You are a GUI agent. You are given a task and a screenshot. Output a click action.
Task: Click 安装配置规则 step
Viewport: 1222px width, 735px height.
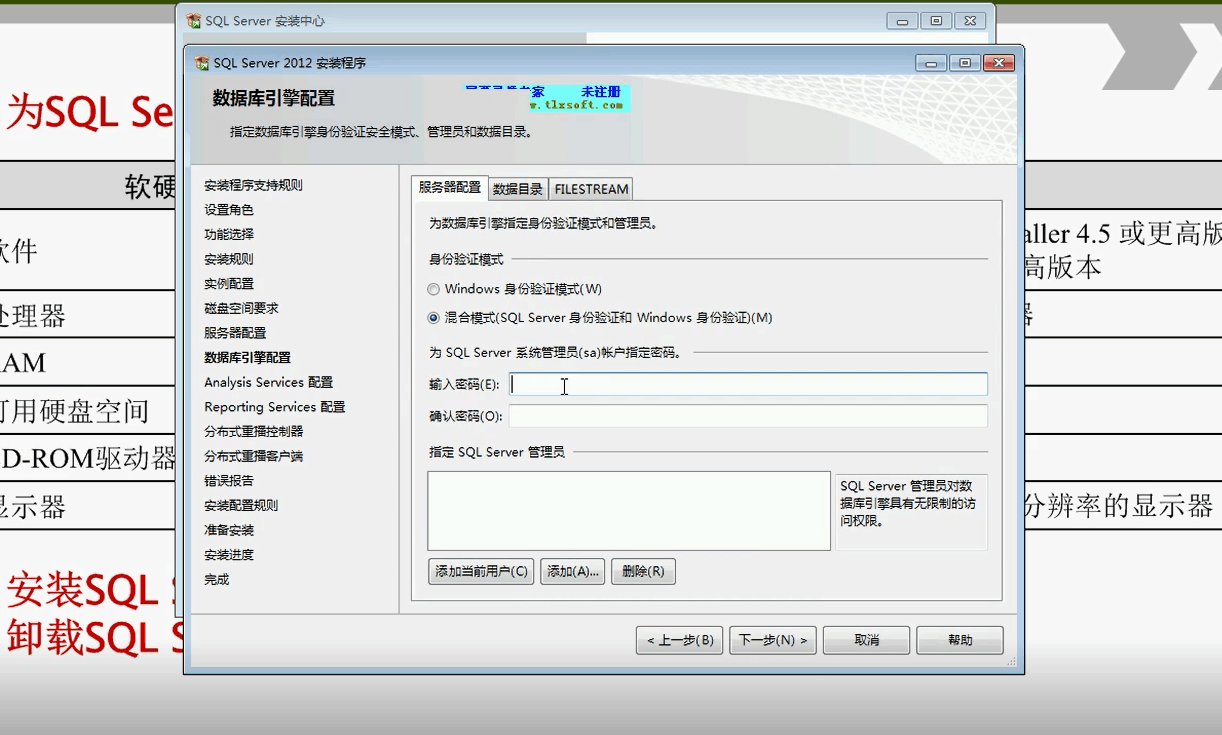[x=241, y=505]
